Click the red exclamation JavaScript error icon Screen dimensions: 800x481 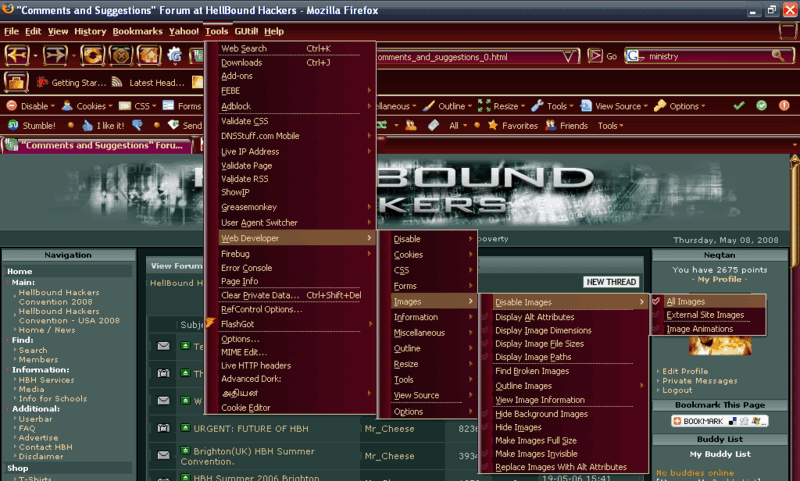[x=784, y=106]
